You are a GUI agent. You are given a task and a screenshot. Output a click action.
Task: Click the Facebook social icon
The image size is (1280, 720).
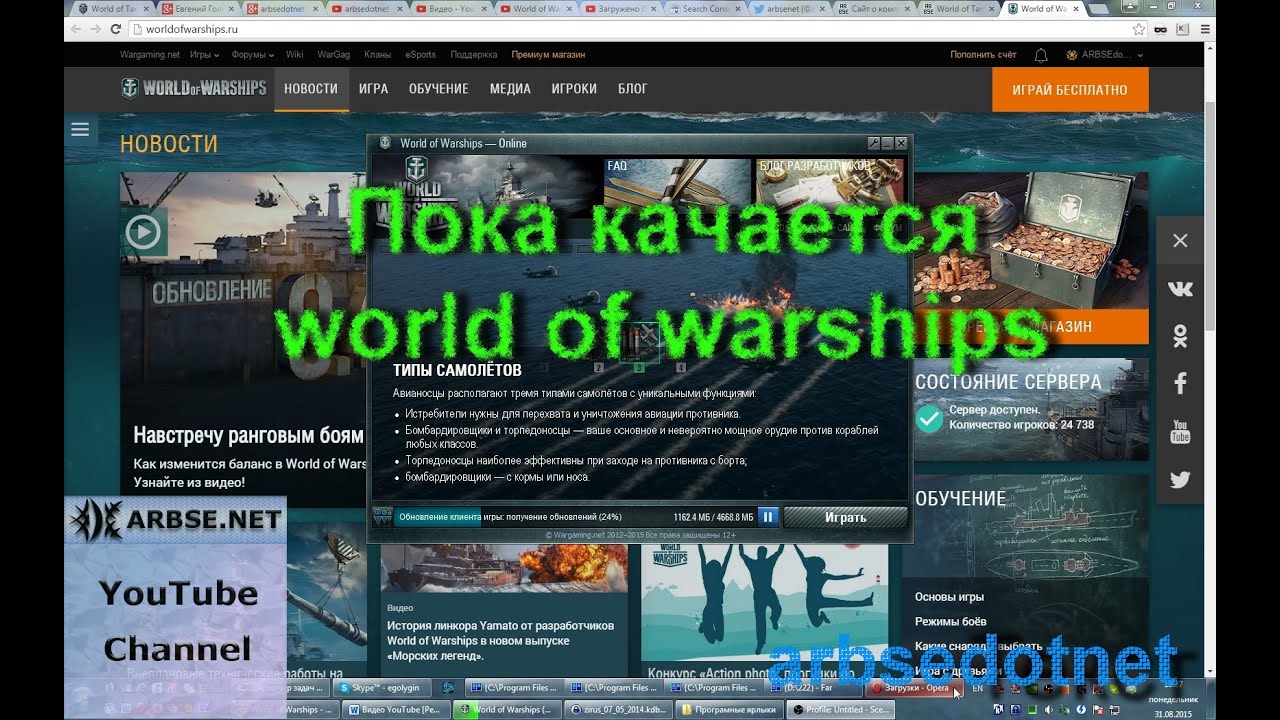pos(1180,383)
